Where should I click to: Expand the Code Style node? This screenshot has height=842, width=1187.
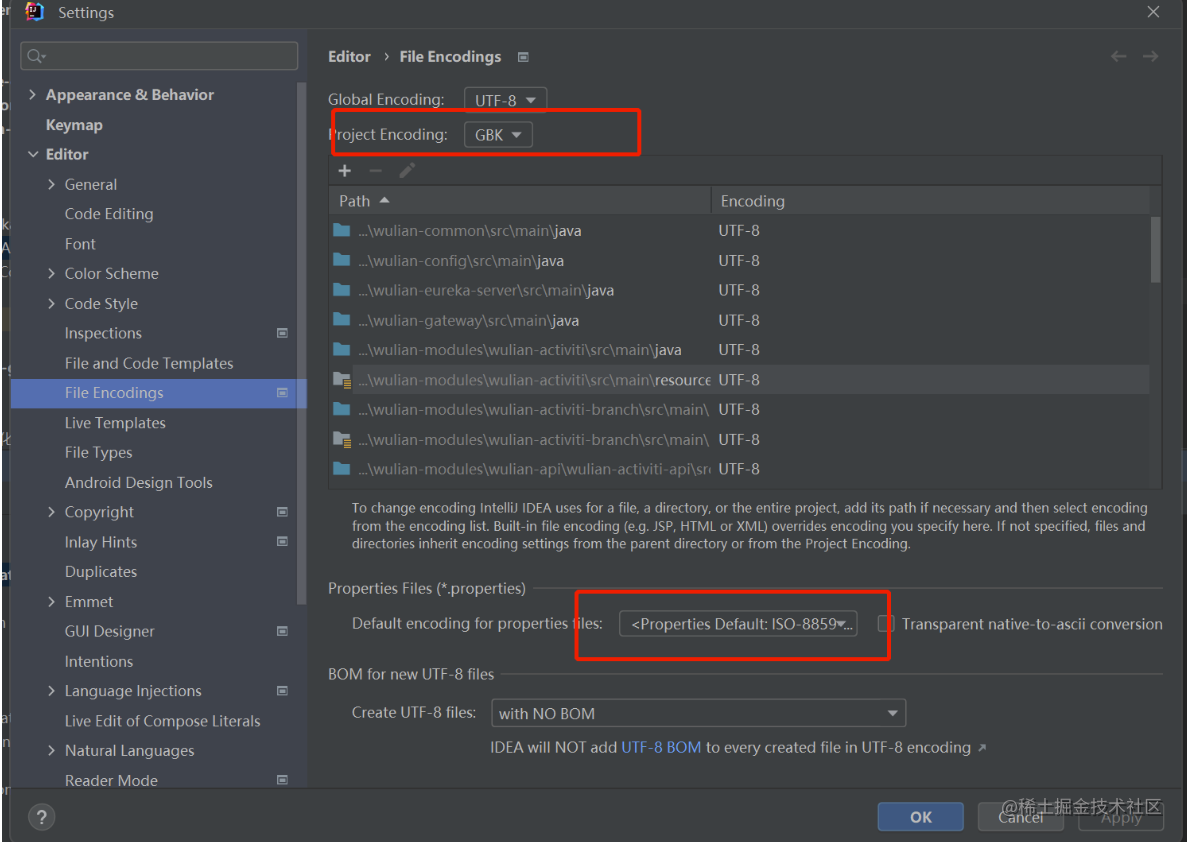(51, 304)
